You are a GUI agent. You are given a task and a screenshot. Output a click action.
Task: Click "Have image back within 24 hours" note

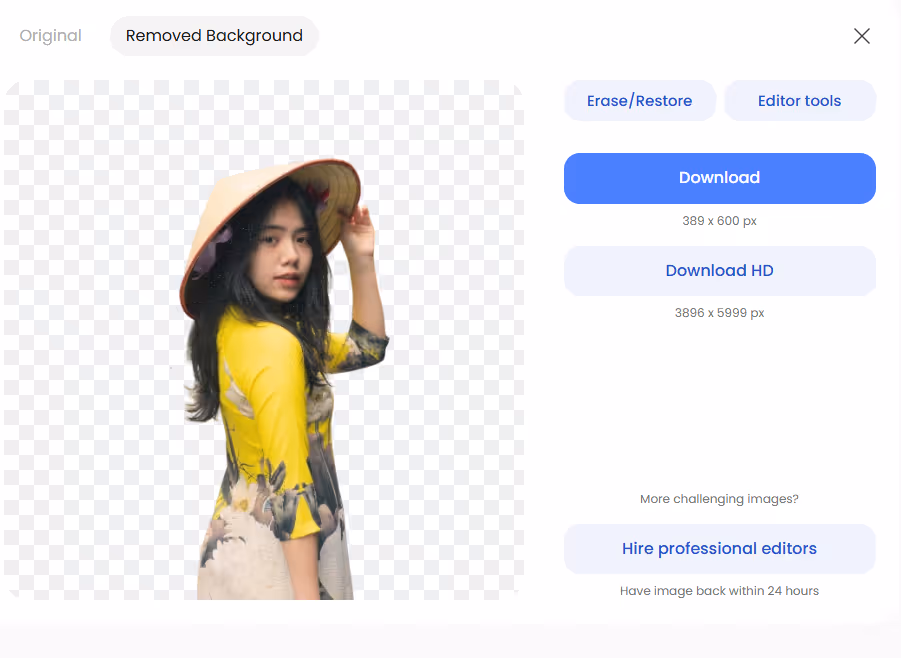coord(719,591)
